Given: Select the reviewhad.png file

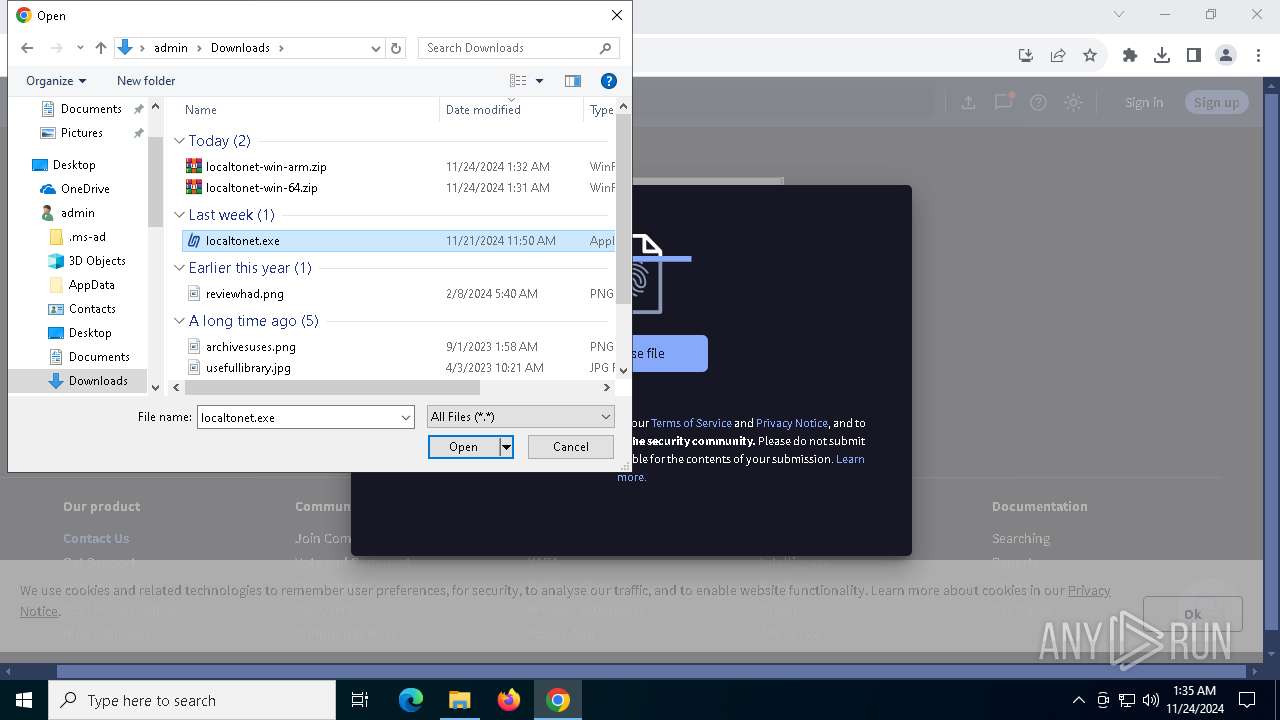Looking at the screenshot, I should (245, 294).
